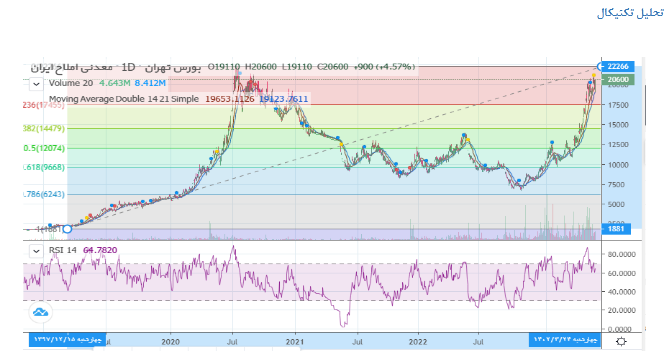Click 2021 on the time axis

coord(295,342)
